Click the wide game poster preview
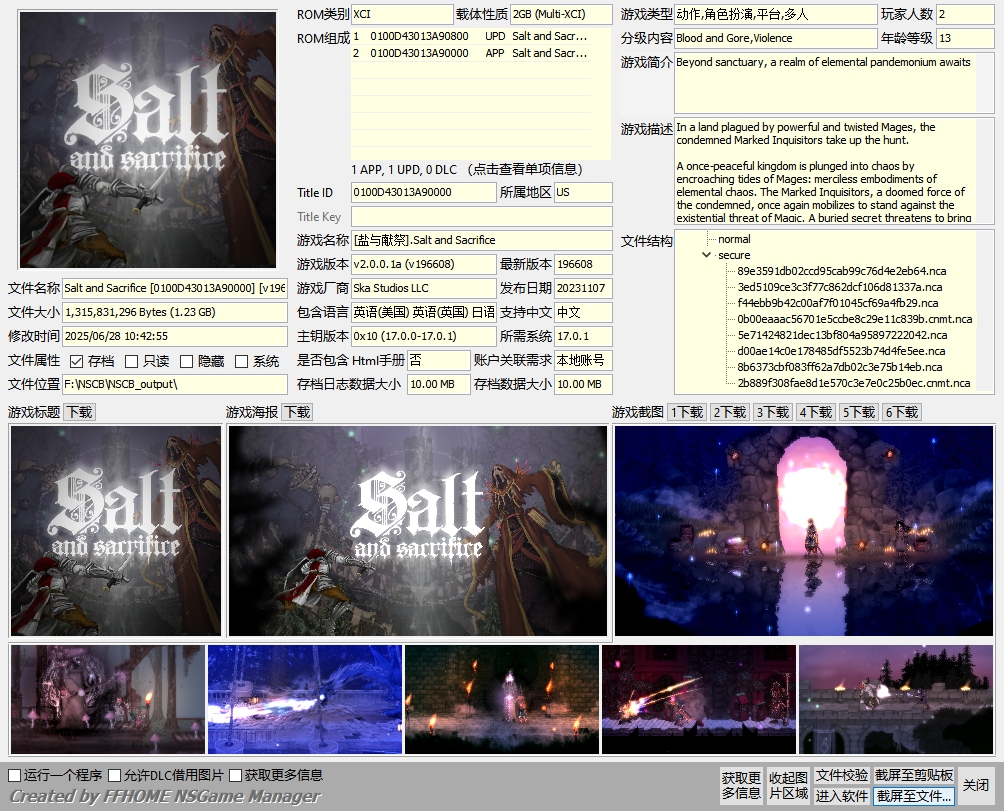This screenshot has height=811, width=1004. point(418,531)
